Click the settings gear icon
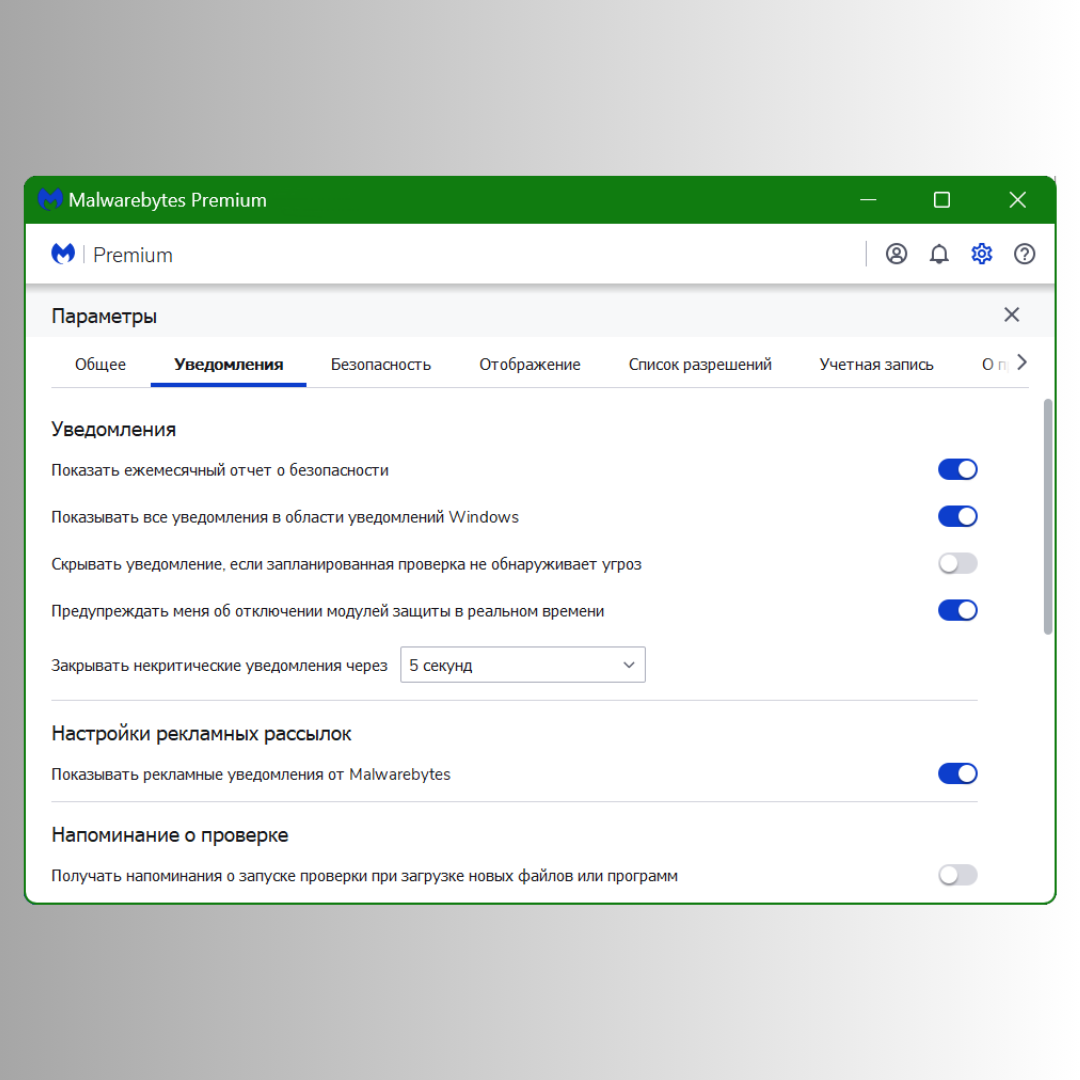This screenshot has width=1080, height=1080. (x=982, y=254)
